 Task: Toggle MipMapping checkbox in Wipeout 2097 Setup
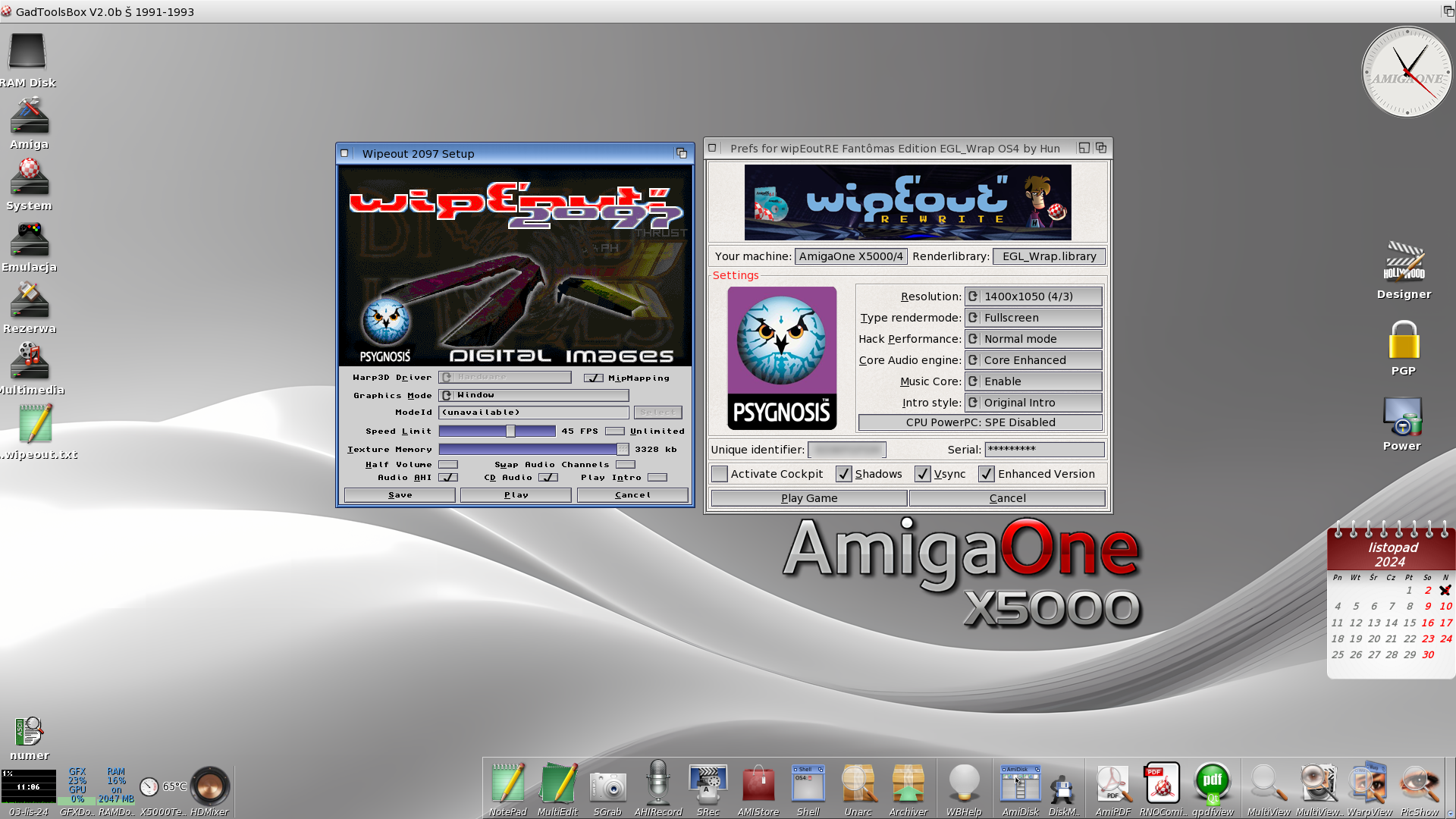(594, 378)
